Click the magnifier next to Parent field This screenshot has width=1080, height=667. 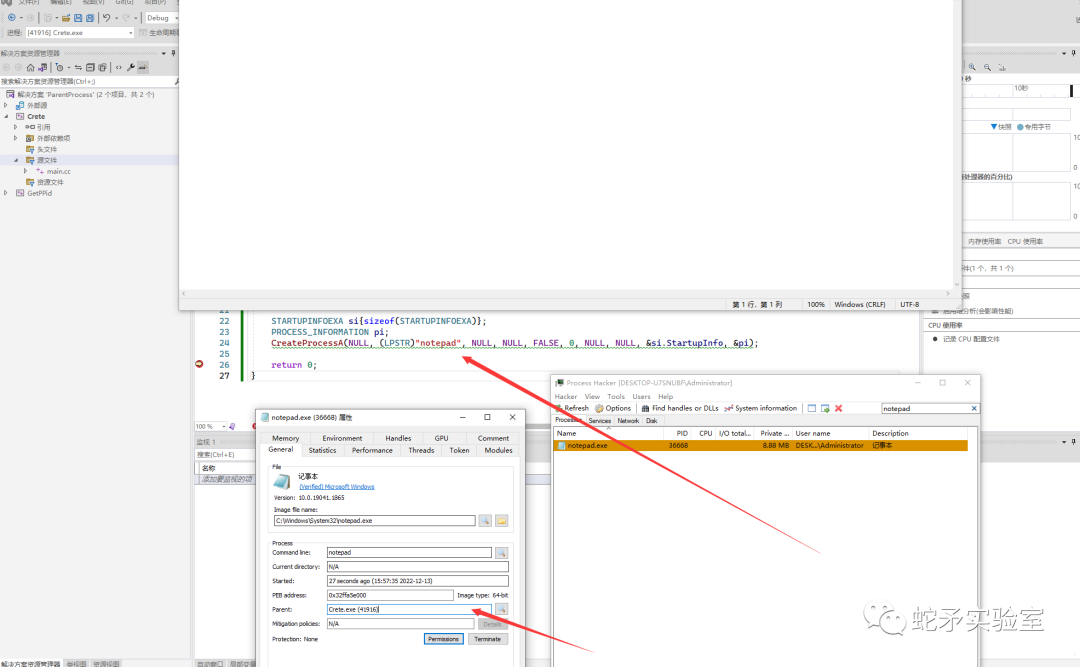pos(501,609)
